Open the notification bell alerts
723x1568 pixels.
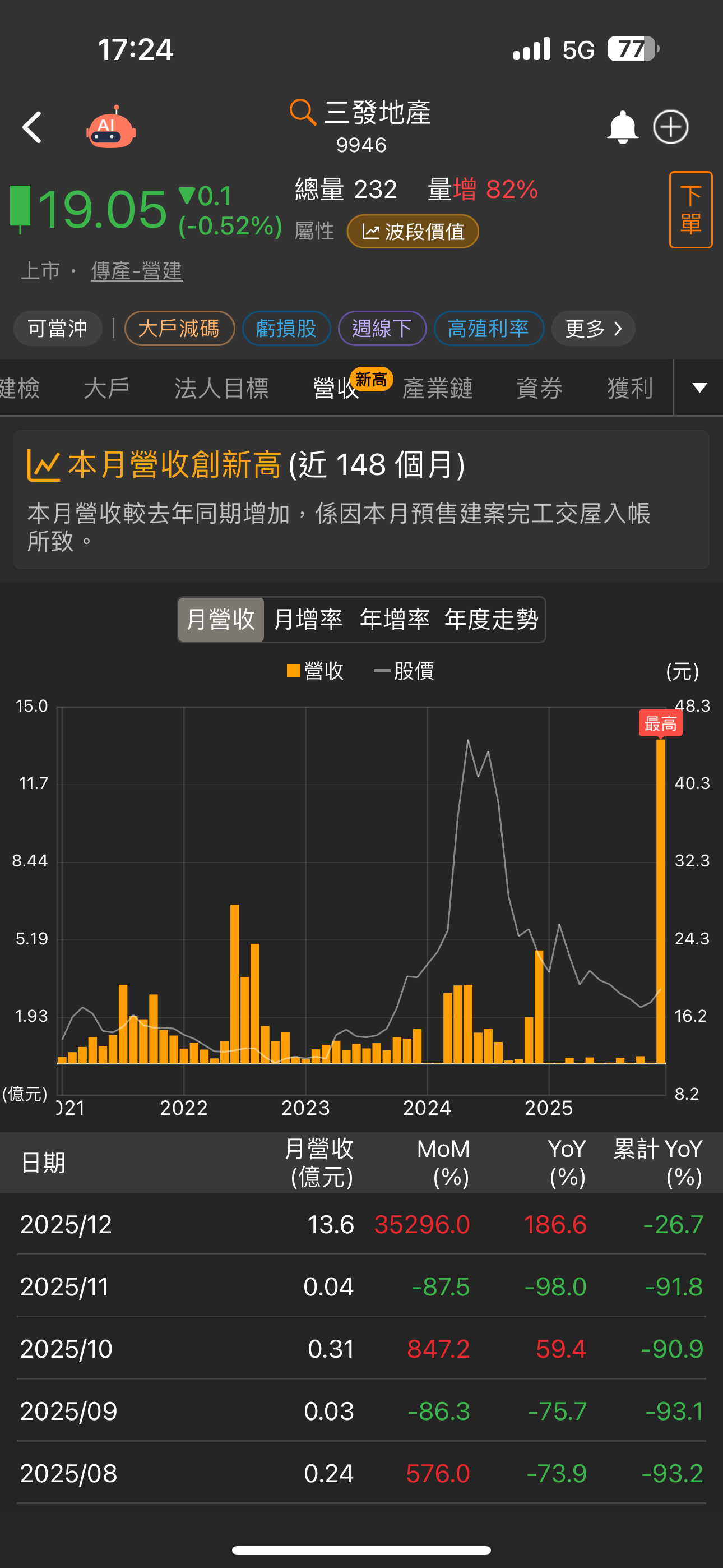coord(622,127)
